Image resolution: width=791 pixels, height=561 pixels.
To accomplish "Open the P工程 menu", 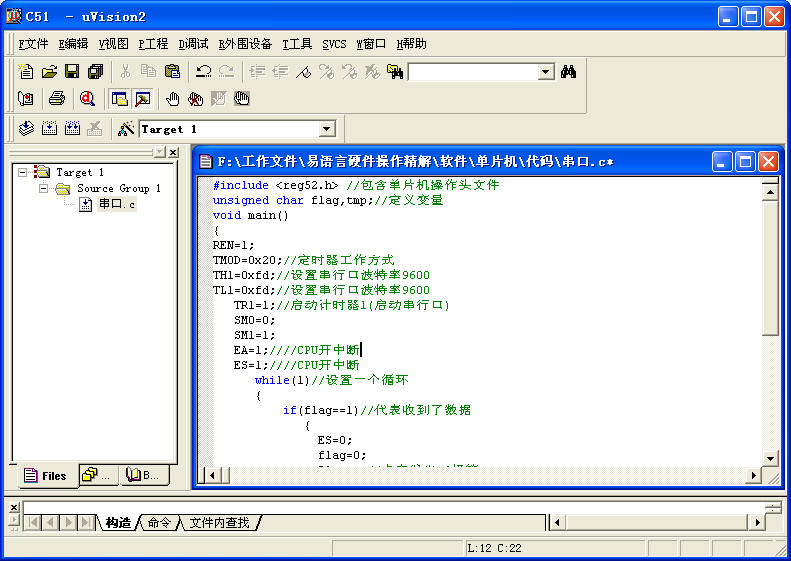I will click(153, 43).
